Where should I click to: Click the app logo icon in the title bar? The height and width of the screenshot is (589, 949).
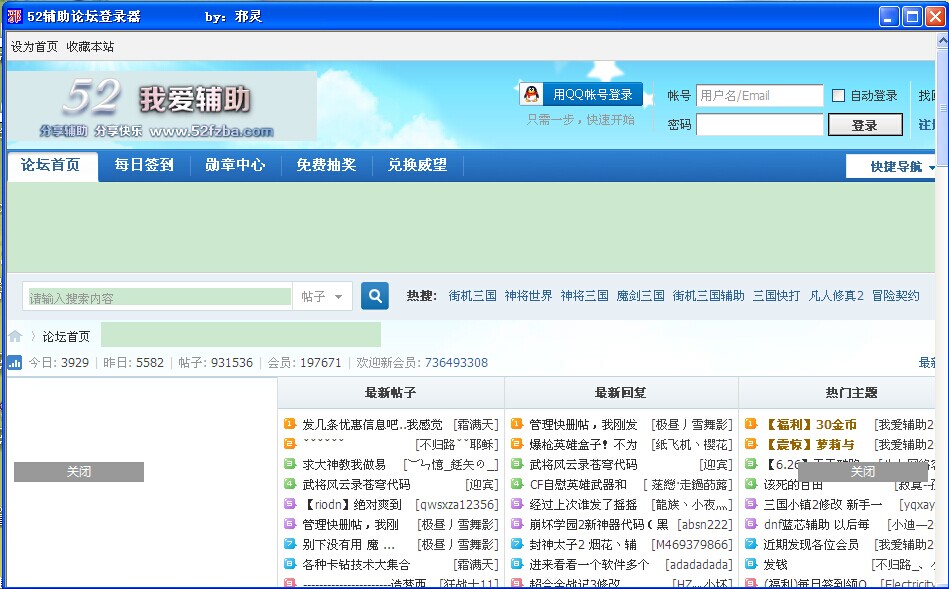pyautogui.click(x=14, y=16)
